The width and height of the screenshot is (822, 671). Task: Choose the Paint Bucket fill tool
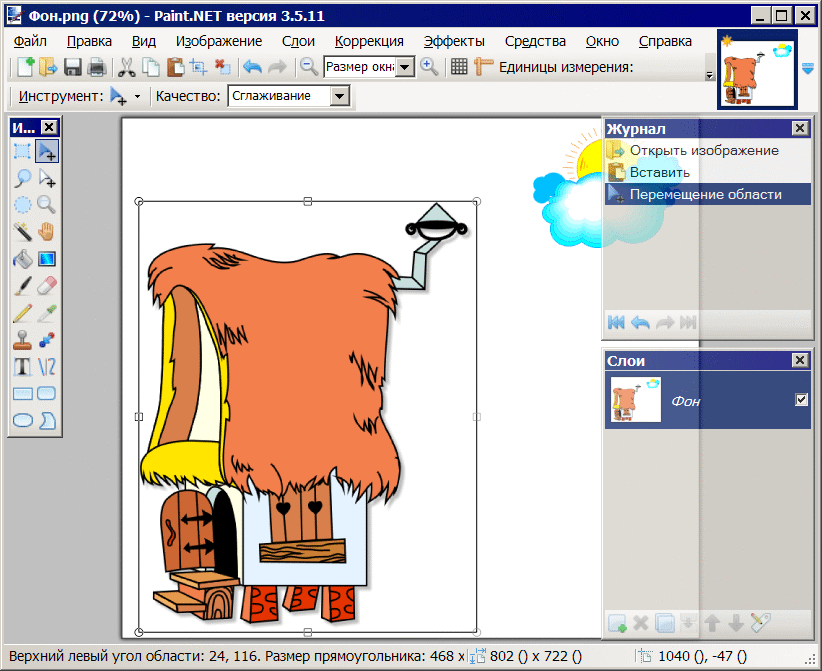click(x=22, y=259)
